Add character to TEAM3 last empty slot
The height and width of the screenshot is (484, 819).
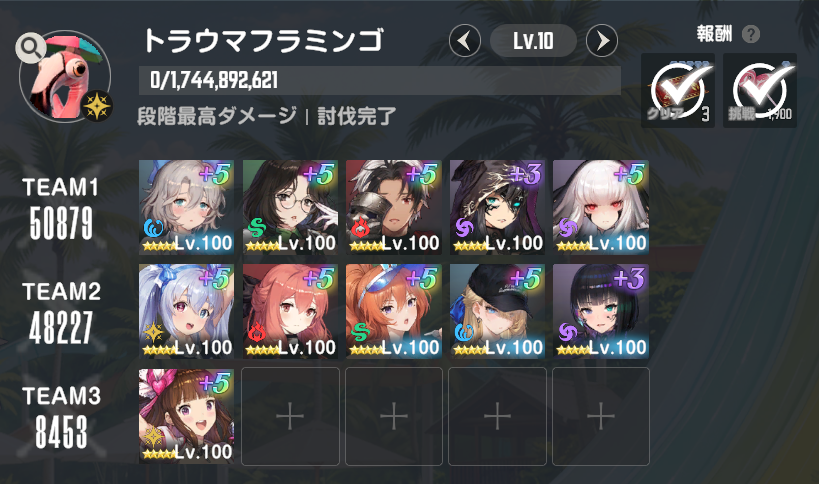(x=601, y=416)
